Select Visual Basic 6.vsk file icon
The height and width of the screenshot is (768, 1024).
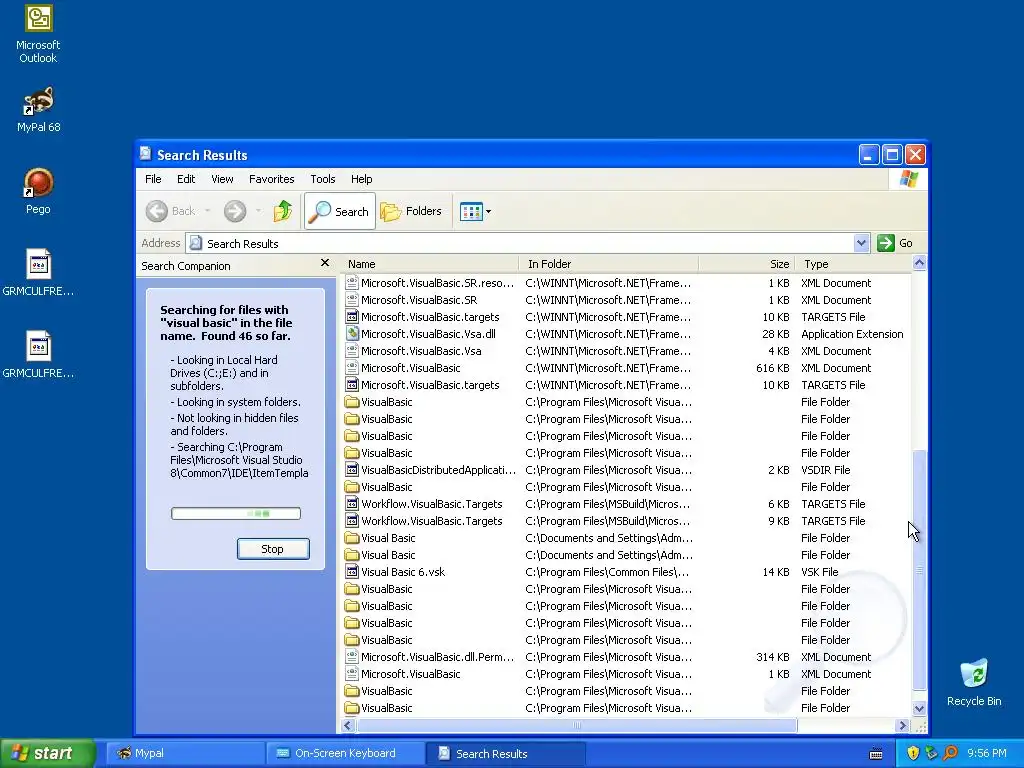click(352, 571)
